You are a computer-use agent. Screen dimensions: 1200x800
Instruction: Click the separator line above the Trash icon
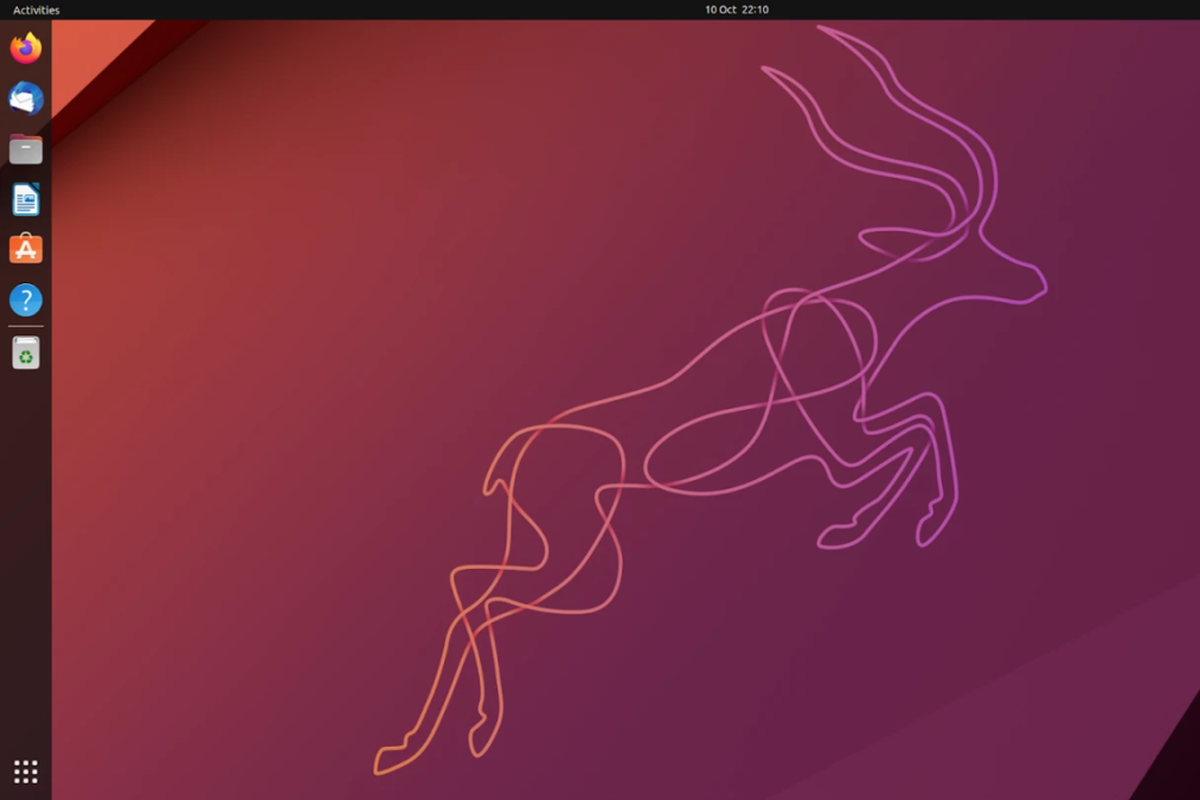(x=26, y=326)
